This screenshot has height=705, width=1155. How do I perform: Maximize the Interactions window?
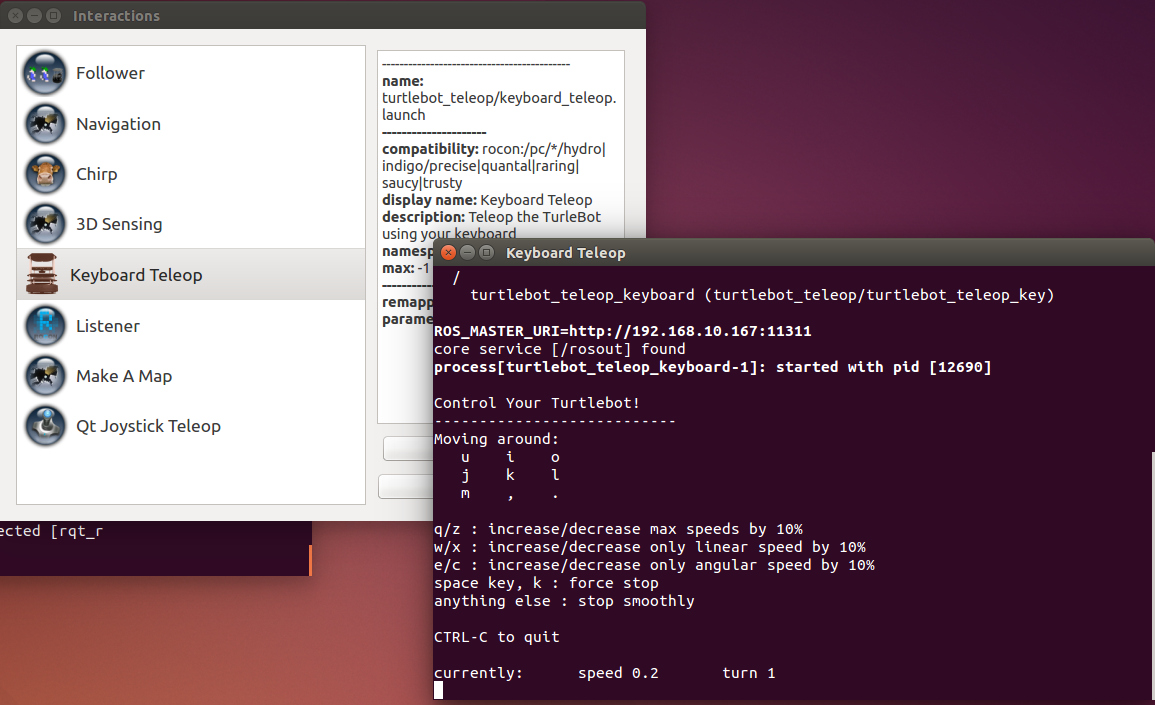pyautogui.click(x=53, y=16)
